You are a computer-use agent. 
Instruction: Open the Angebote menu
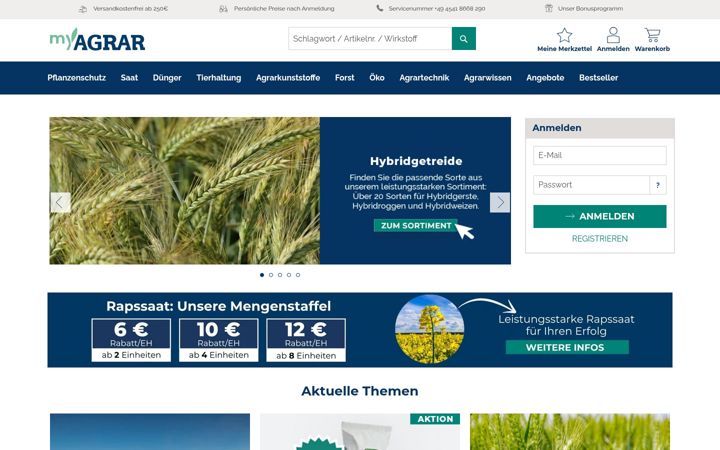pos(545,78)
